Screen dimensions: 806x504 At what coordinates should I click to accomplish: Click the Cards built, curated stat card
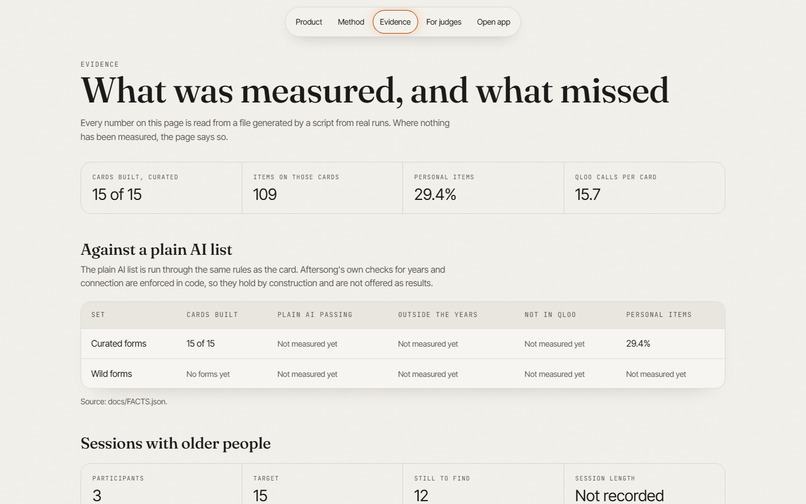[x=161, y=188]
